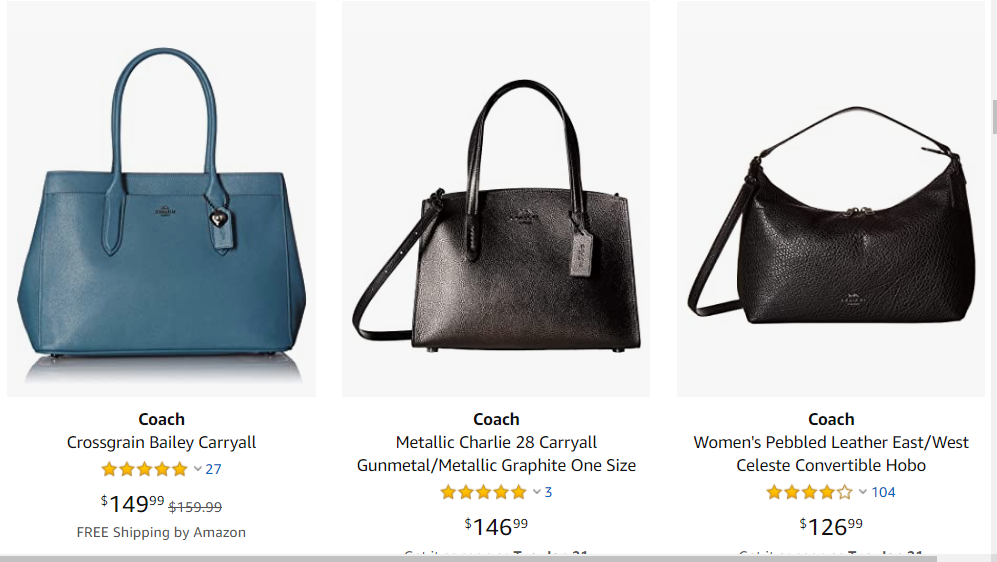Click the $126.99 price of Celeste Hobo
The width and height of the screenshot is (997, 562).
[x=831, y=527]
